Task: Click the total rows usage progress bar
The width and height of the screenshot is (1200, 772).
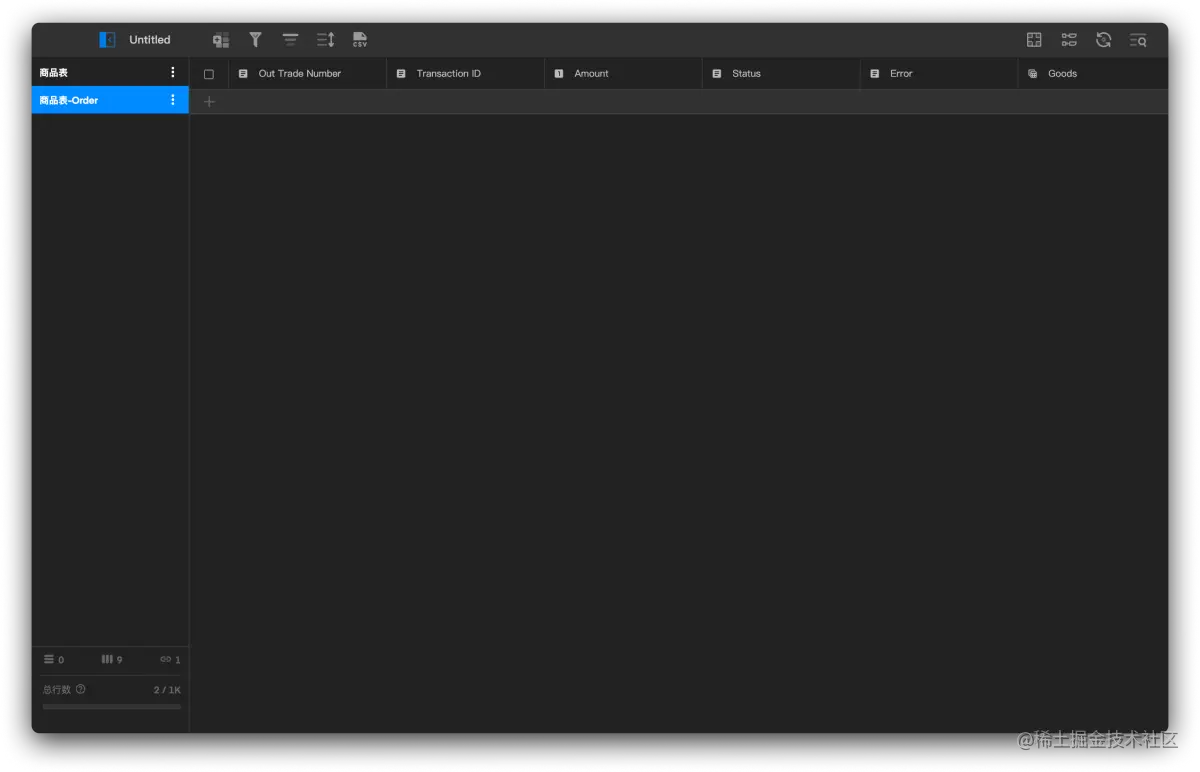Action: (x=112, y=706)
